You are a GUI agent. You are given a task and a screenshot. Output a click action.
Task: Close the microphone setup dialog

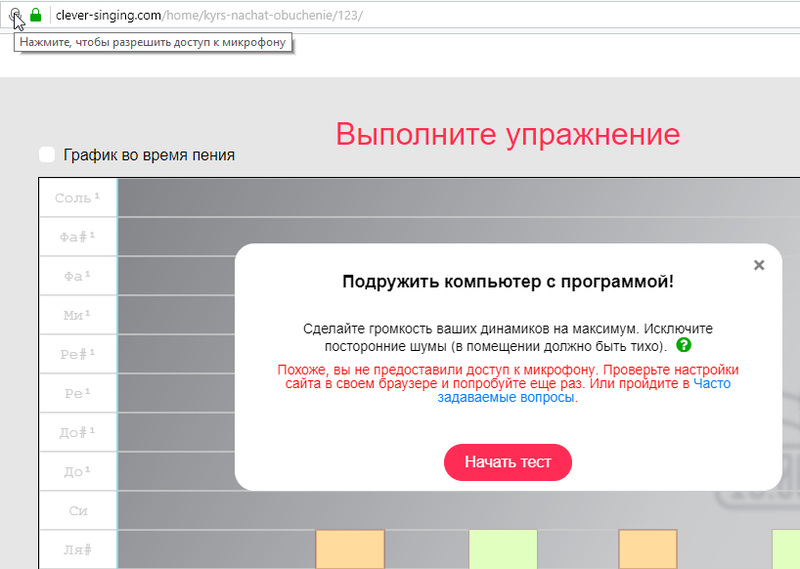point(759,265)
